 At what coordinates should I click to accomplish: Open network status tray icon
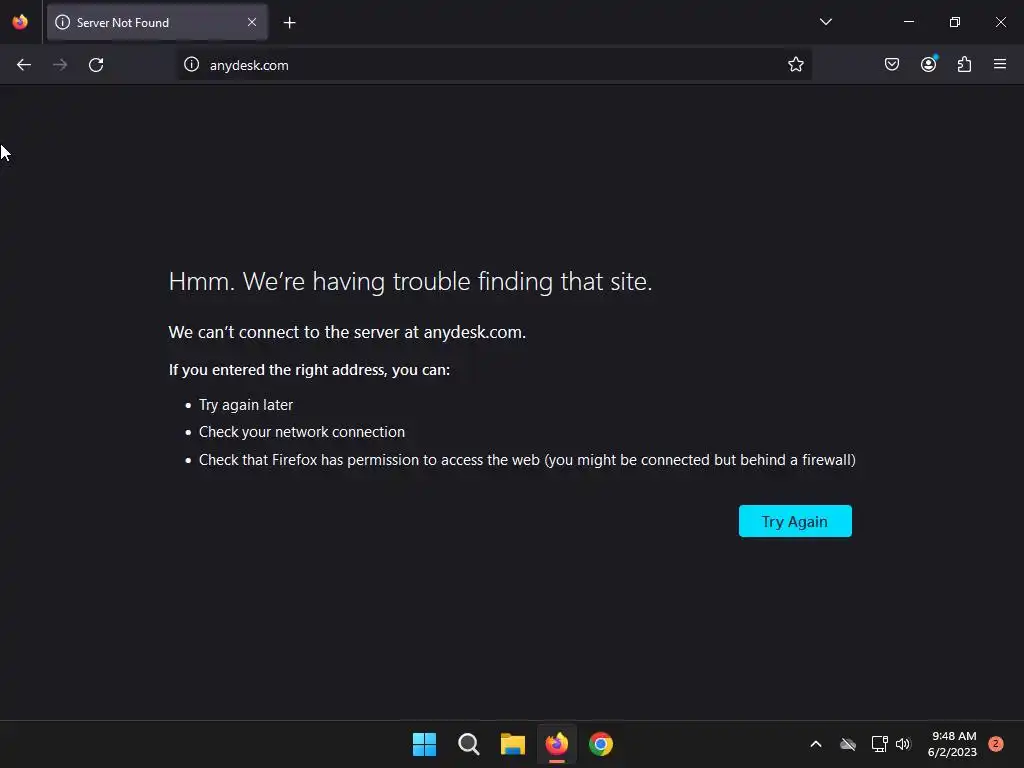879,744
